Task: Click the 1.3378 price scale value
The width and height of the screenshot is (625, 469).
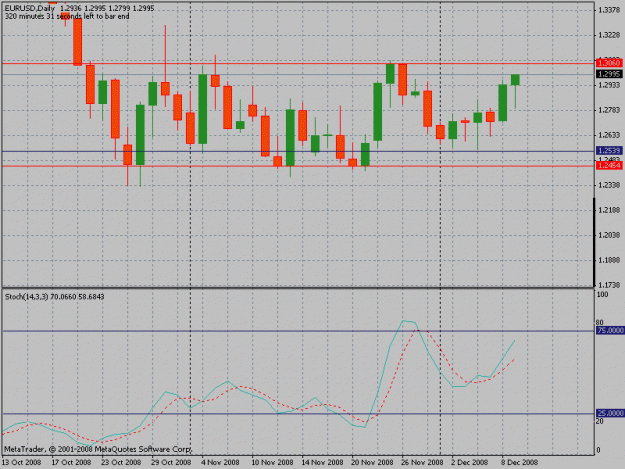Action: coord(609,10)
